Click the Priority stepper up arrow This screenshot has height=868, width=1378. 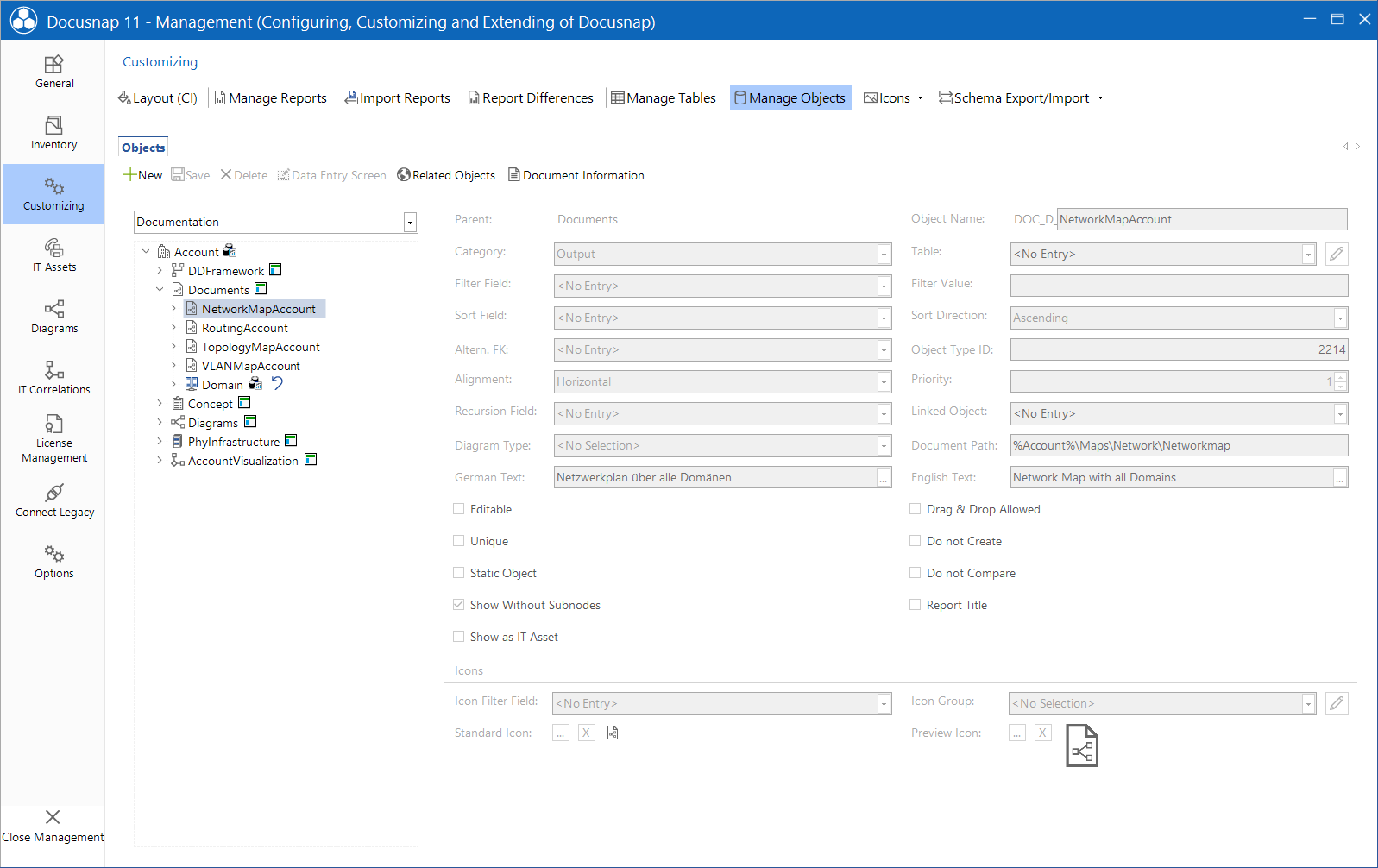click(x=1340, y=376)
